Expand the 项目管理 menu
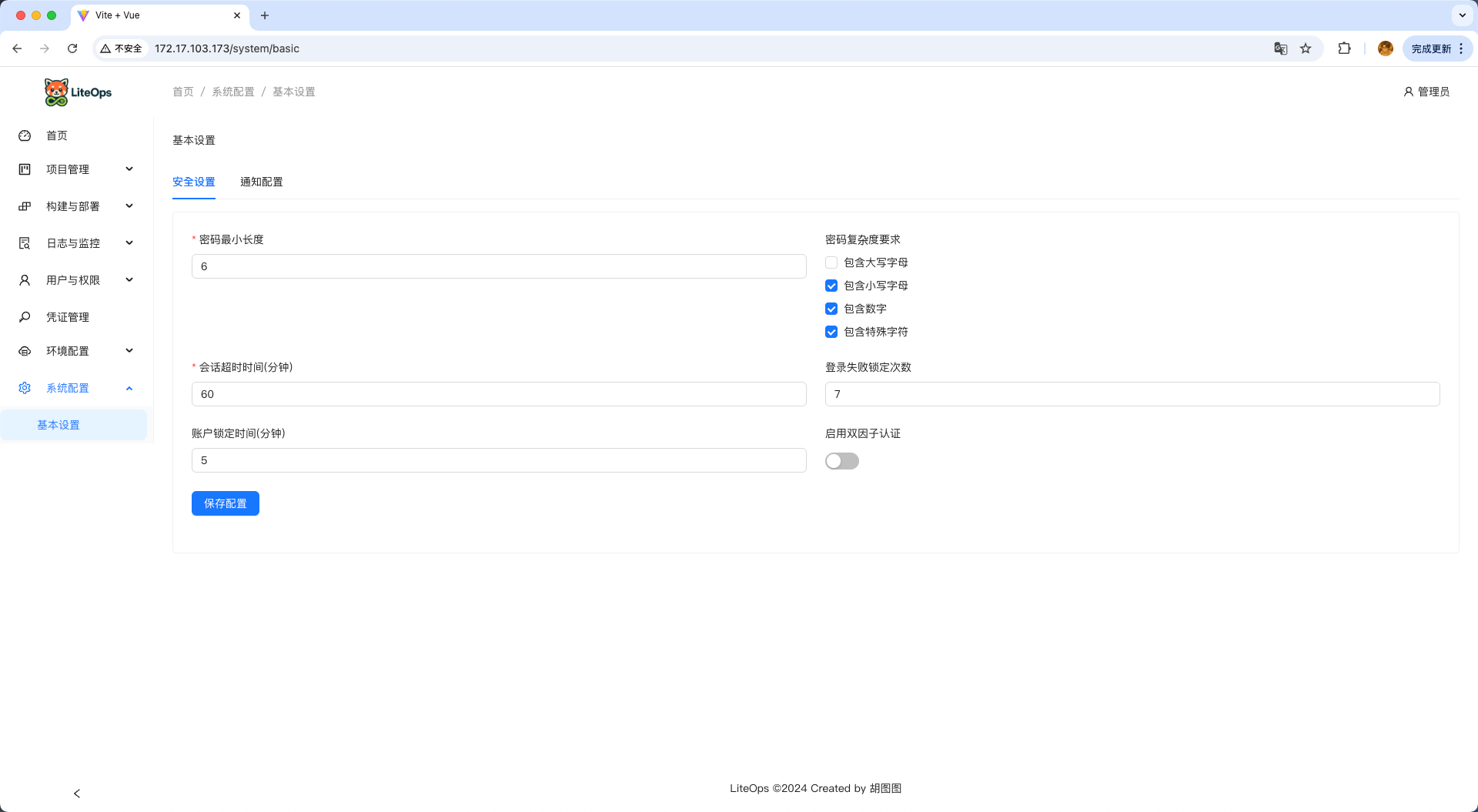The image size is (1478, 812). tap(75, 169)
